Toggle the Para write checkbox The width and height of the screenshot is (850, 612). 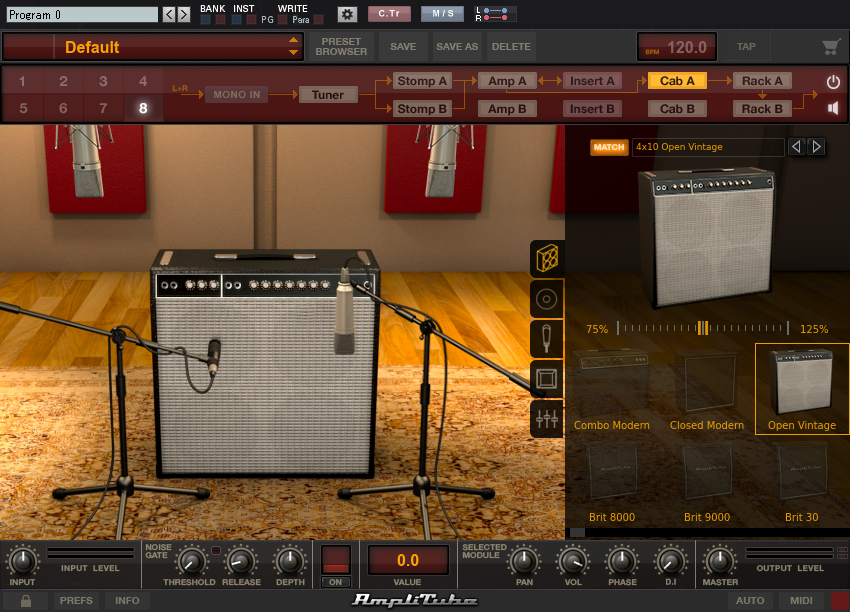click(x=319, y=20)
